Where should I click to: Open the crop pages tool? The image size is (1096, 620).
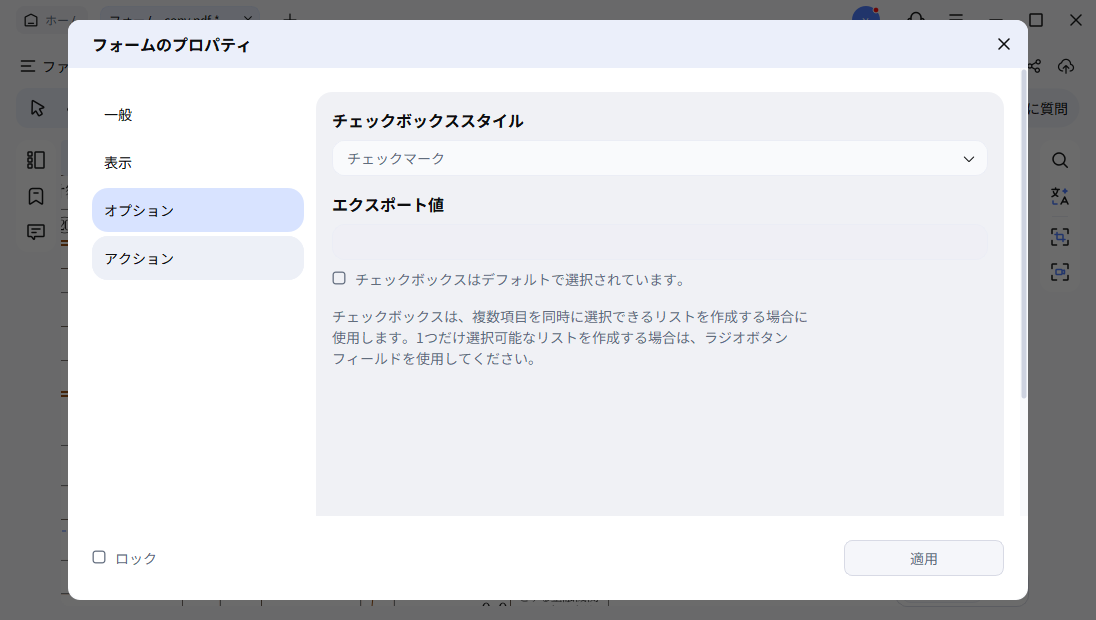[x=1059, y=237]
